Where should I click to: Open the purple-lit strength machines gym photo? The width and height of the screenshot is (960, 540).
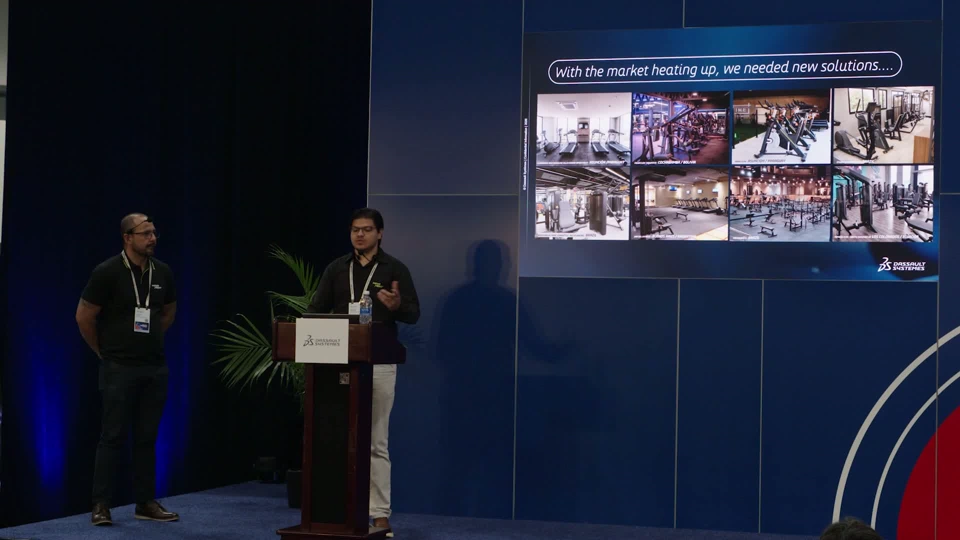click(681, 128)
